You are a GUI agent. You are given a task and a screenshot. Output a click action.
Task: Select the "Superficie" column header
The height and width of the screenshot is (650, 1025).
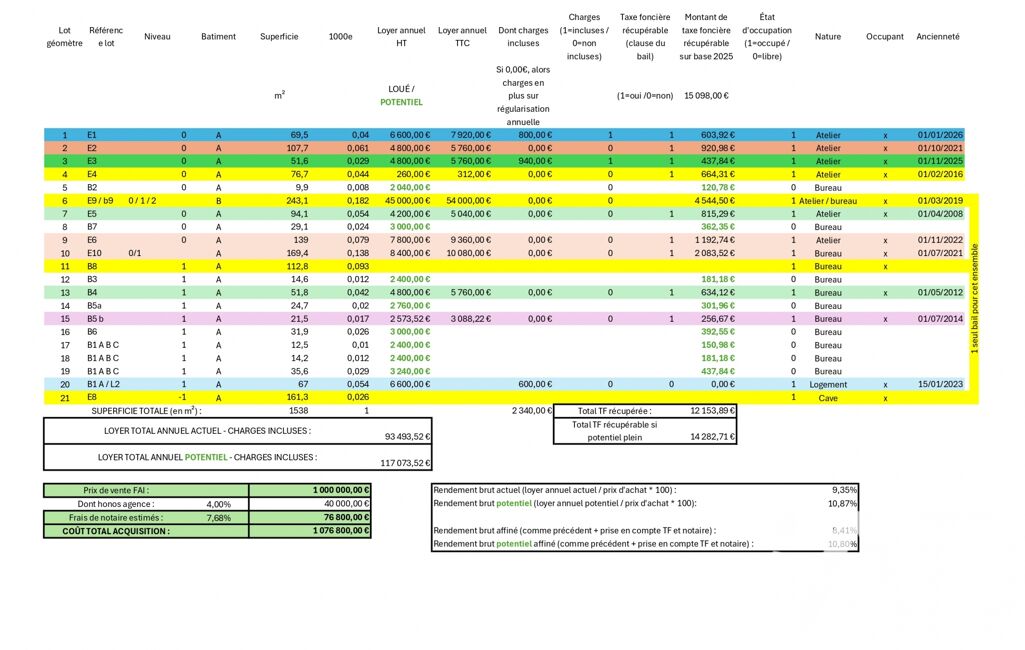[x=279, y=37]
